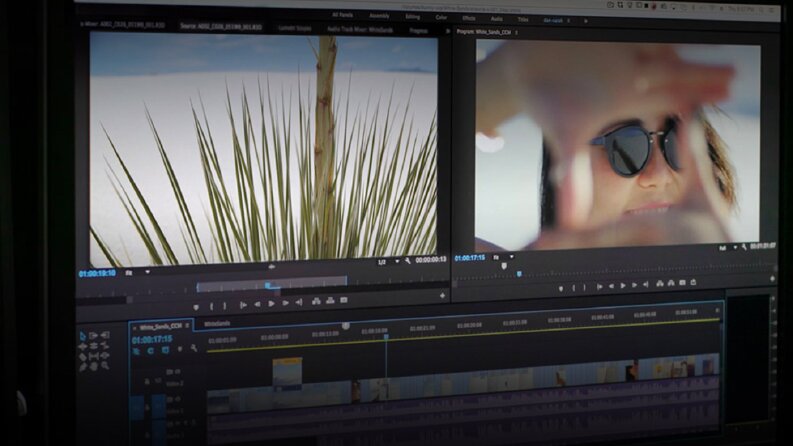Click Overwrite button in Source monitor
Viewport: 793px width, 446px height.
[330, 301]
